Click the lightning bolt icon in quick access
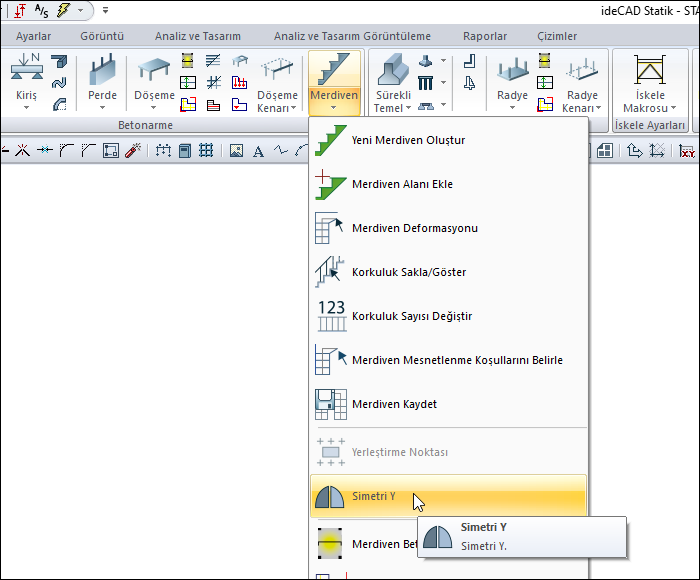Image resolution: width=700 pixels, height=580 pixels. pos(64,11)
